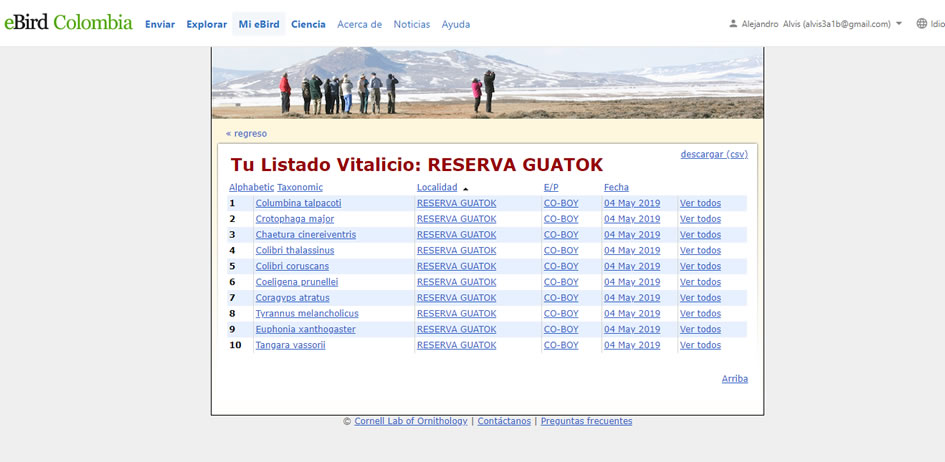The width and height of the screenshot is (945, 462).
Task: Click the birdwatchers banner image
Action: [487, 83]
